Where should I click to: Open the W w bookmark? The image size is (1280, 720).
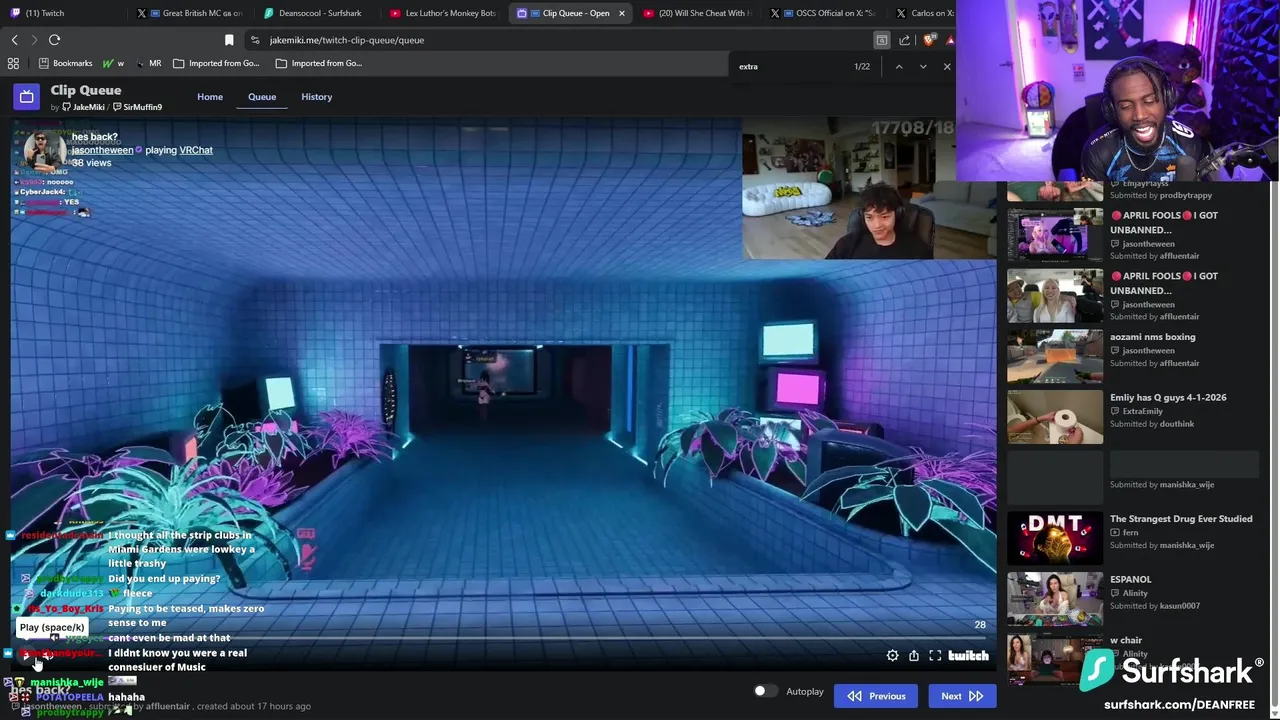pyautogui.click(x=114, y=63)
